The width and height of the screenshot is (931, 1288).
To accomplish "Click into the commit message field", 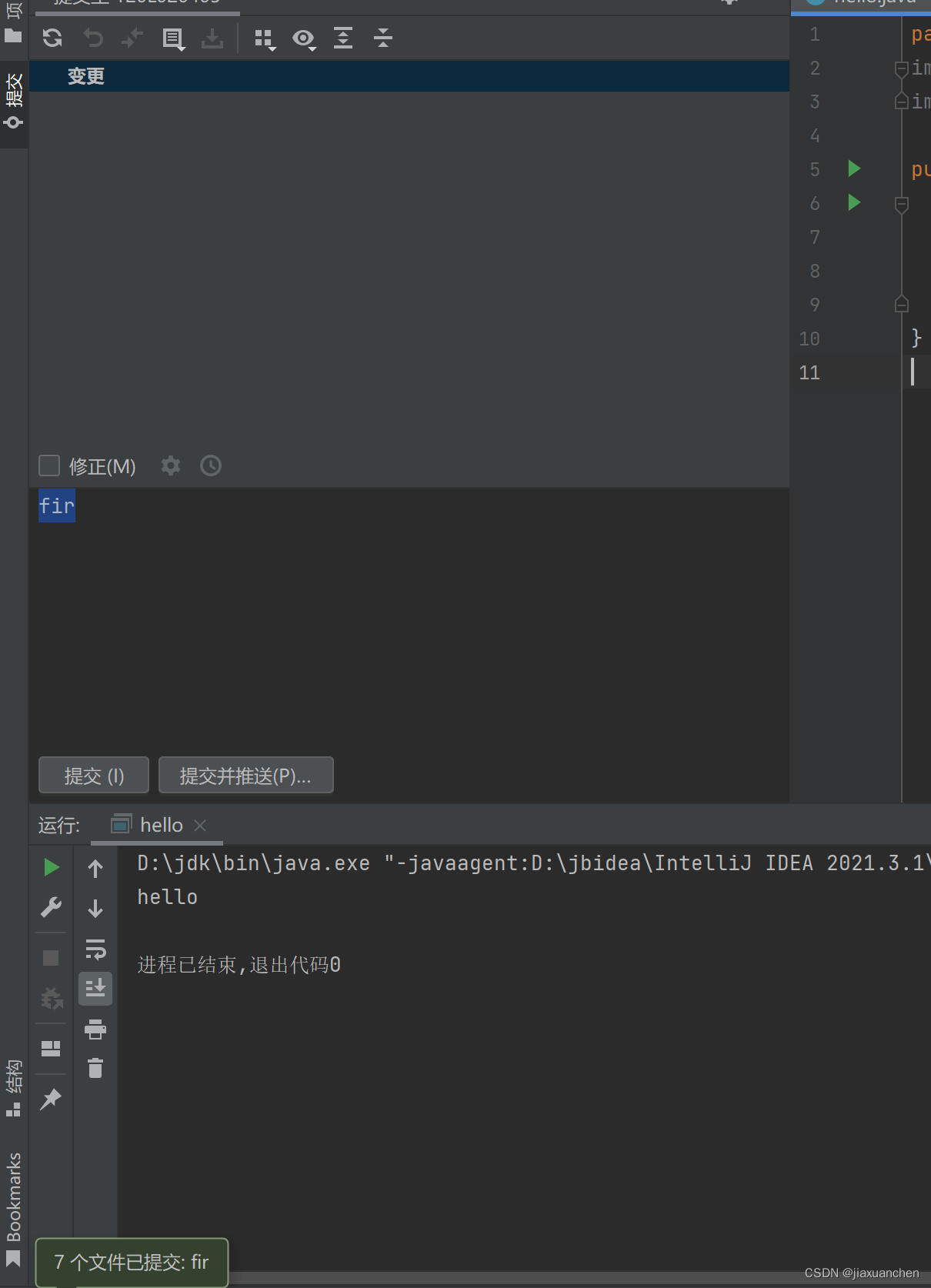I will tap(409, 619).
